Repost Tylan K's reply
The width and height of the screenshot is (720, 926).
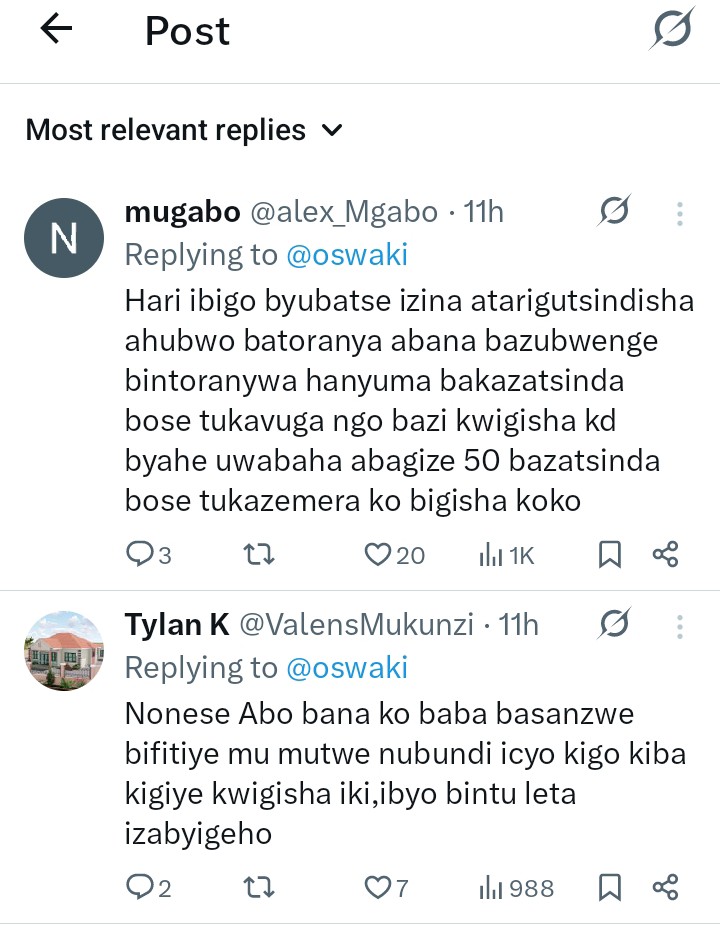coord(259,886)
